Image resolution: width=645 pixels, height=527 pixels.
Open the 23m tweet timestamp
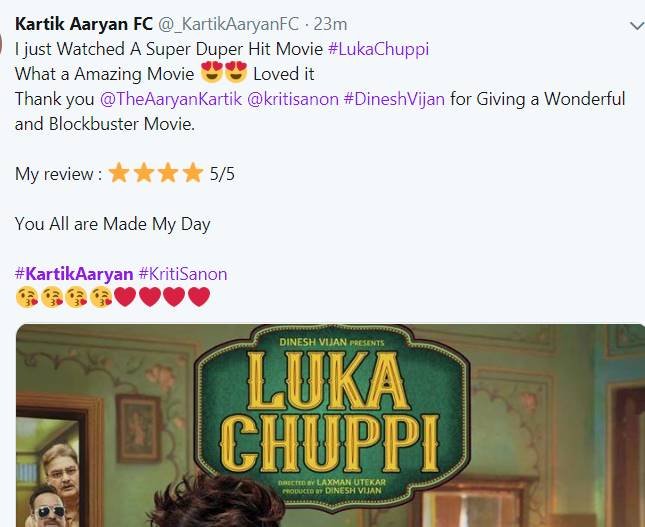tap(330, 24)
